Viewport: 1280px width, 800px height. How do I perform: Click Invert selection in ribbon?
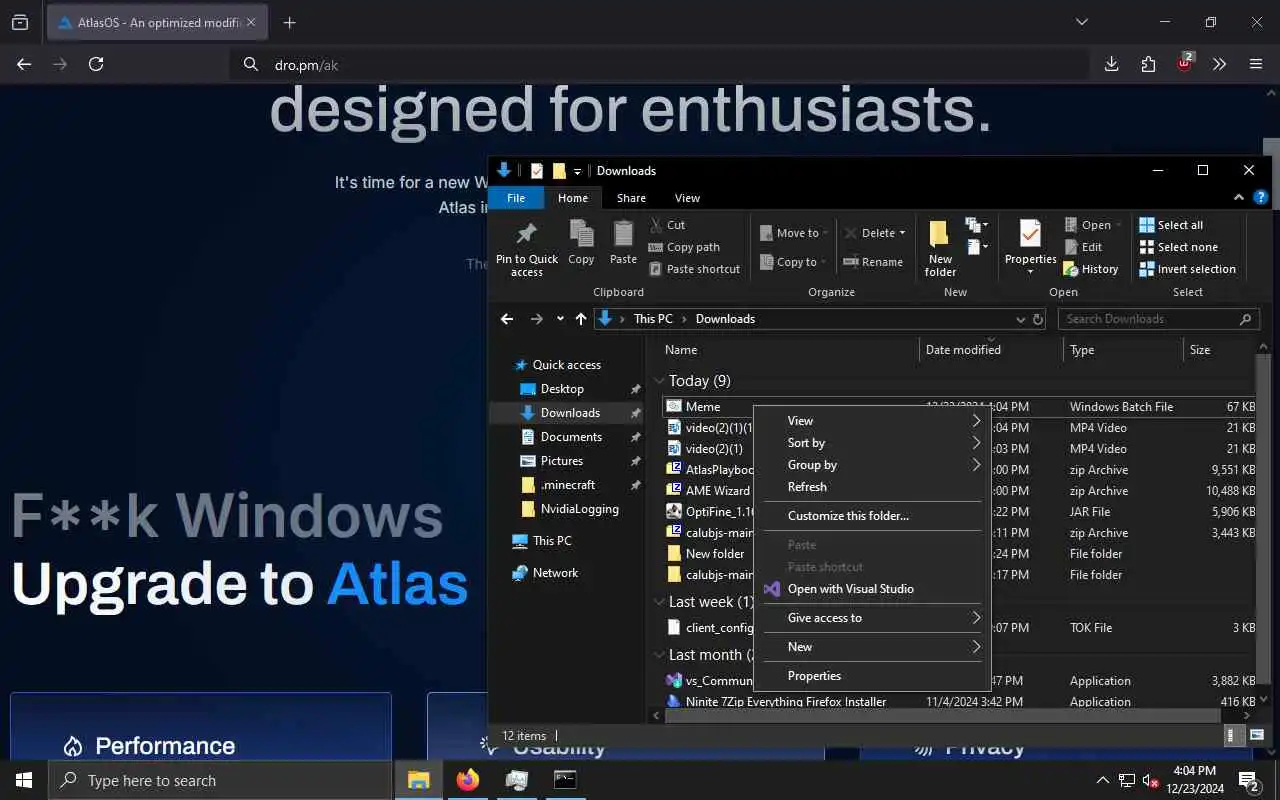[1187, 269]
